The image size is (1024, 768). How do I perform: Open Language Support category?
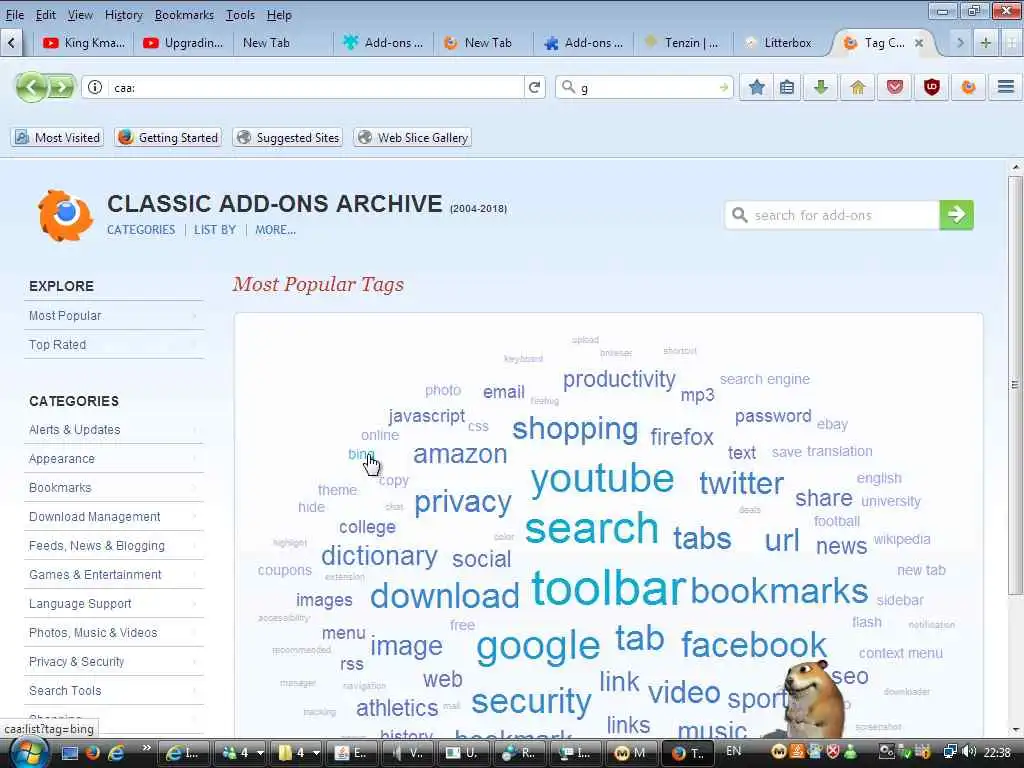click(114, 603)
